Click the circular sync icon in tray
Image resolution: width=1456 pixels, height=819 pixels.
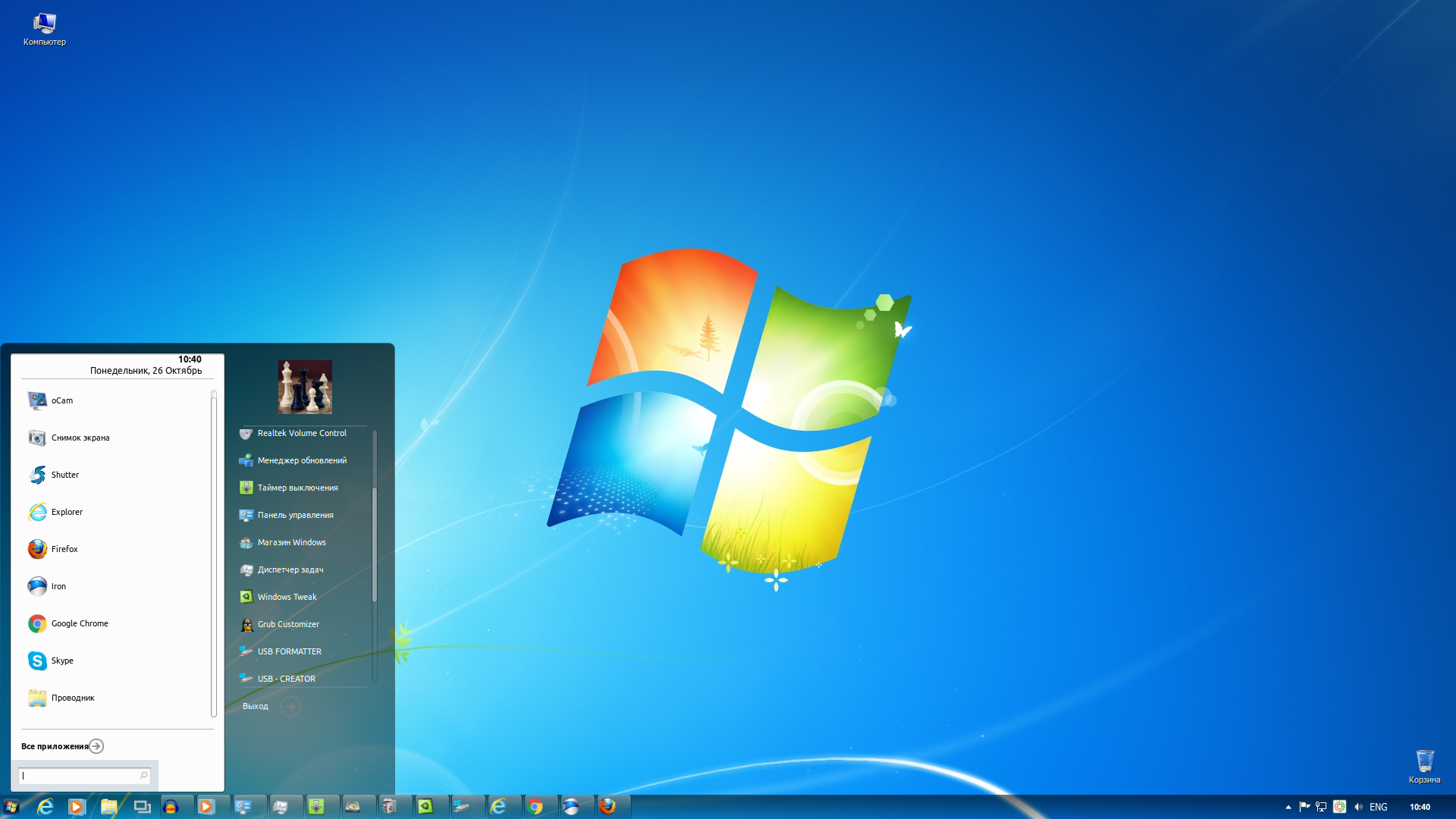[1339, 807]
